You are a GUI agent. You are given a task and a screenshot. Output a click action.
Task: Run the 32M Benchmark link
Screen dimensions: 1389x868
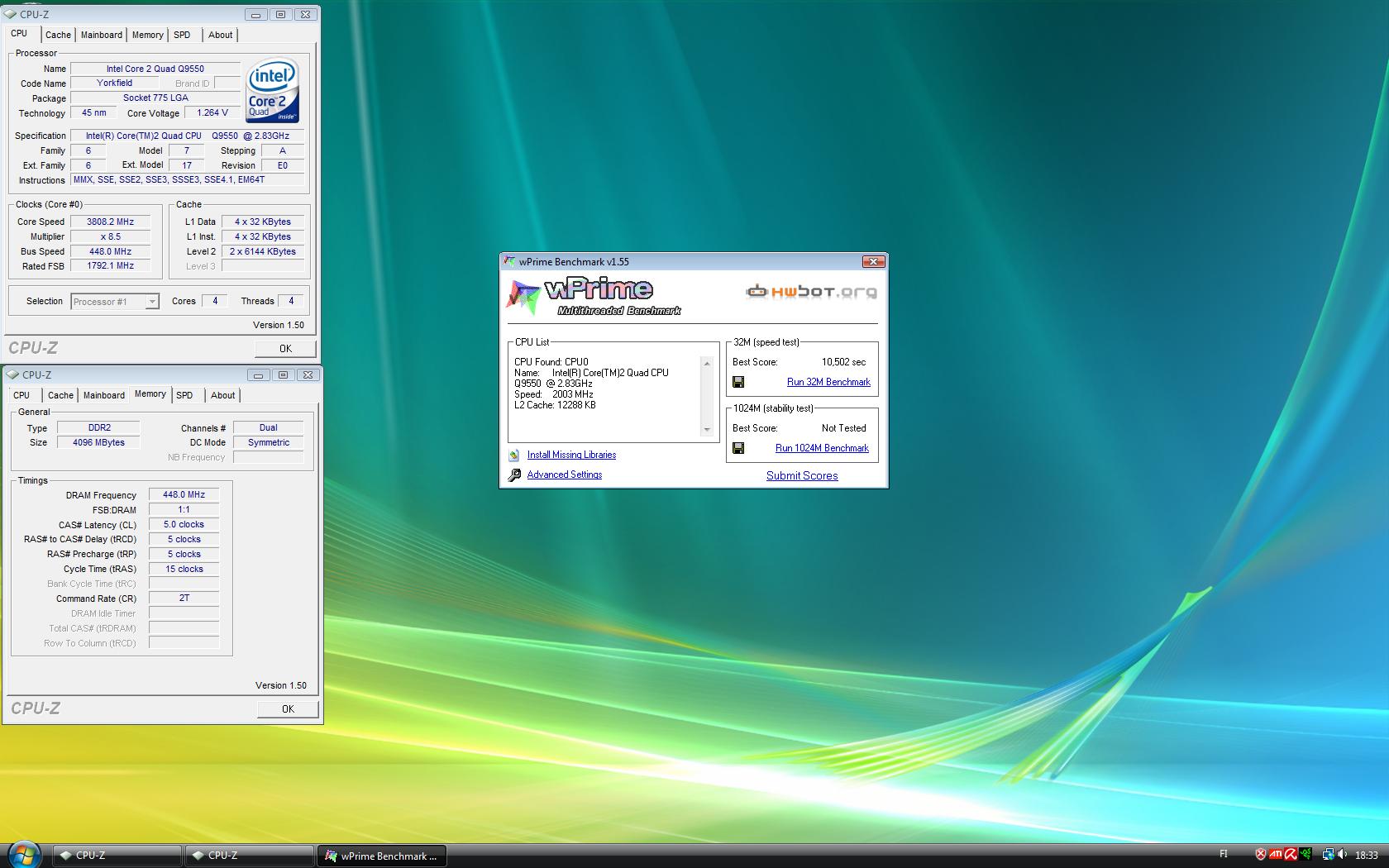click(x=828, y=382)
